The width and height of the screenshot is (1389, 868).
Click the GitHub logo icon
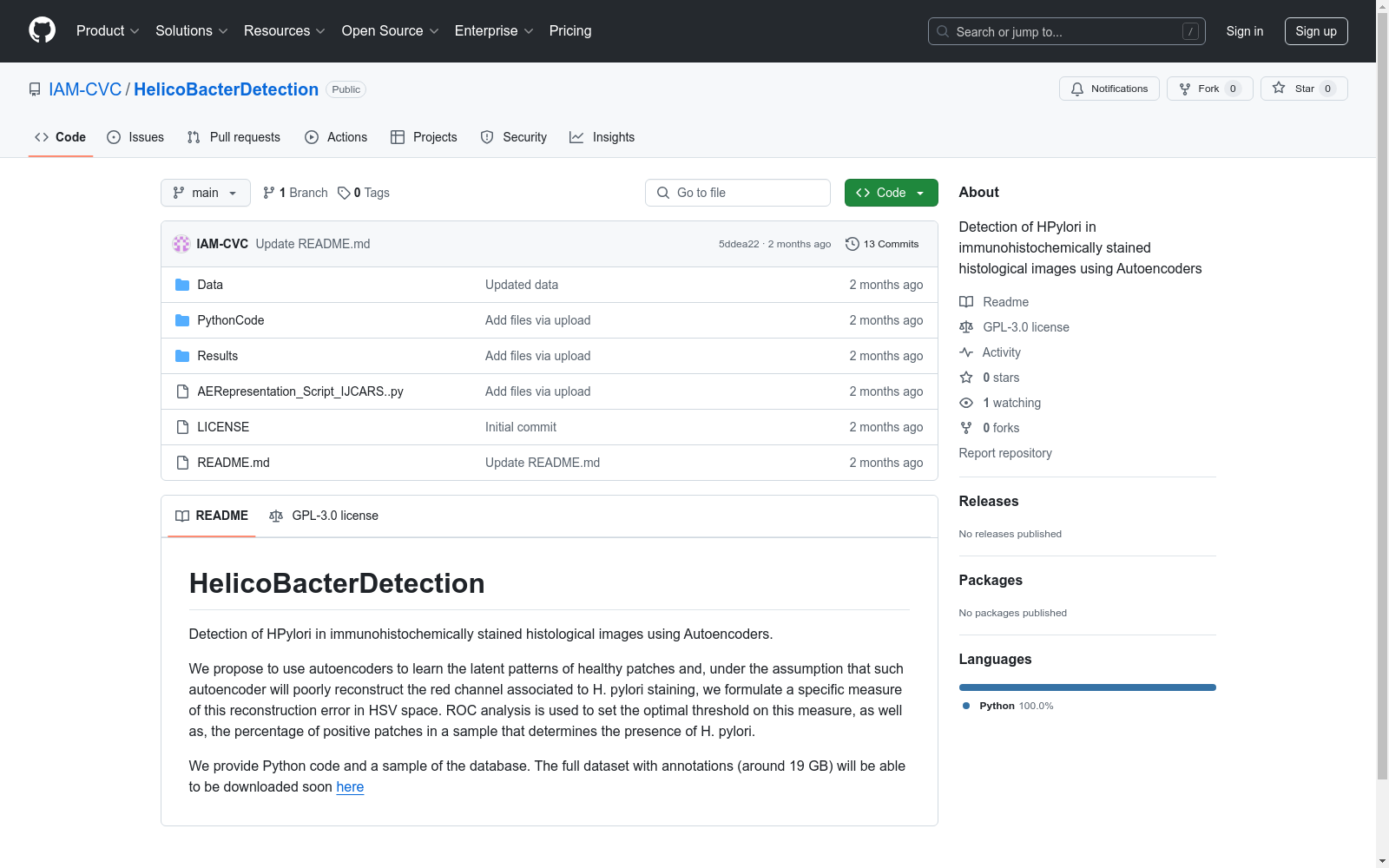point(42,30)
